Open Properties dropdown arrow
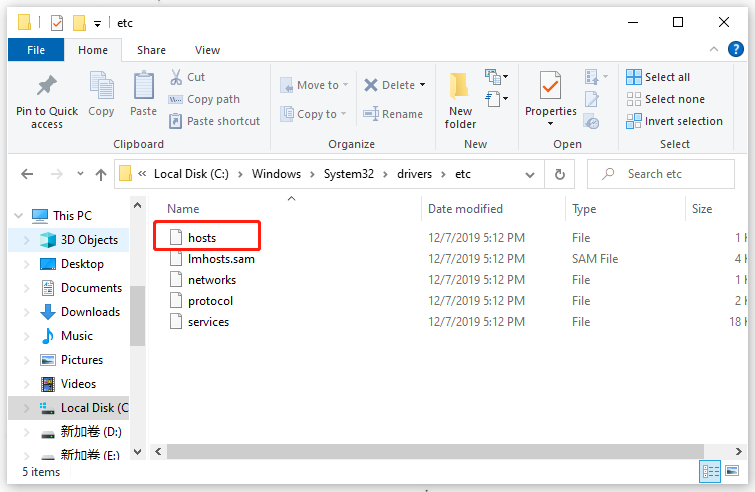The width and height of the screenshot is (755, 492). (x=550, y=124)
